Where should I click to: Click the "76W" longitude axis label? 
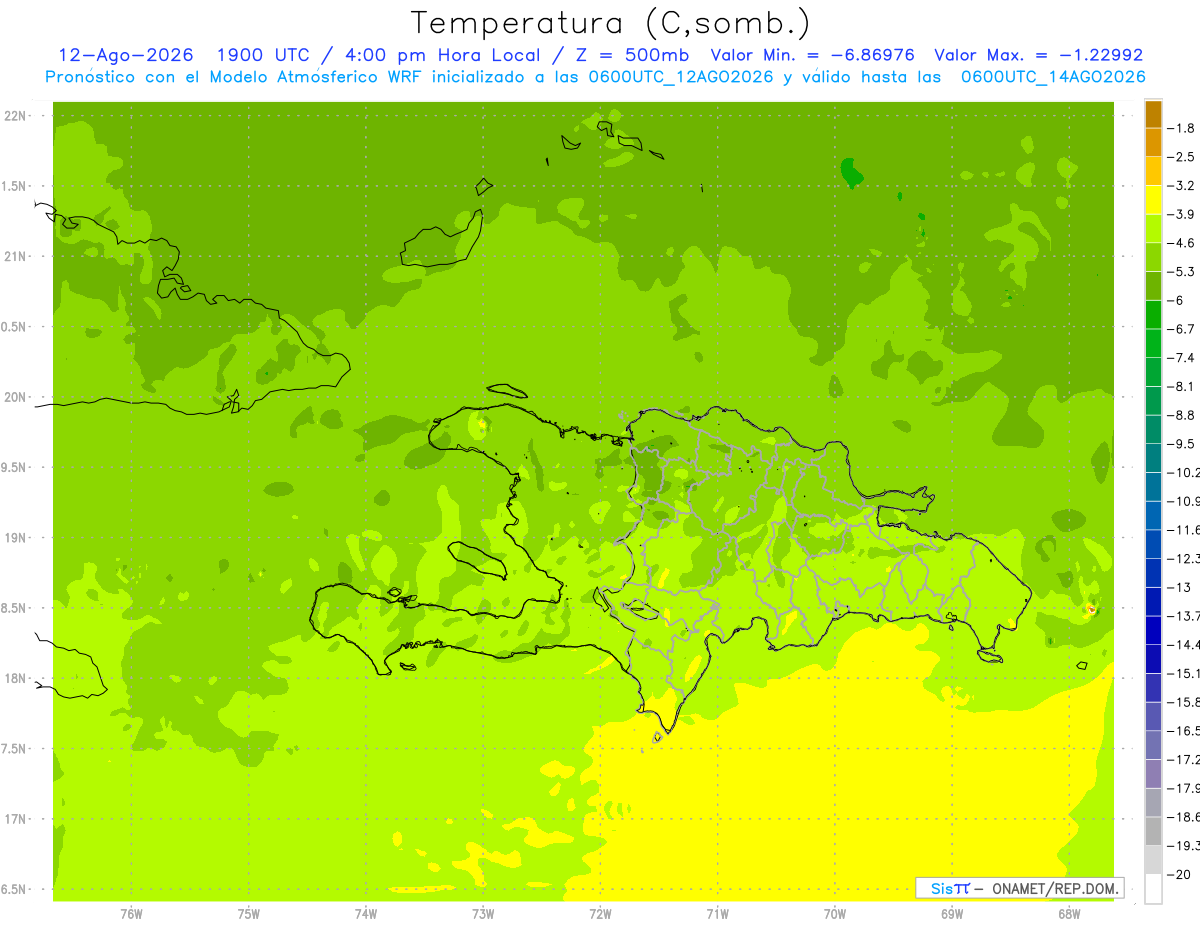(131, 914)
